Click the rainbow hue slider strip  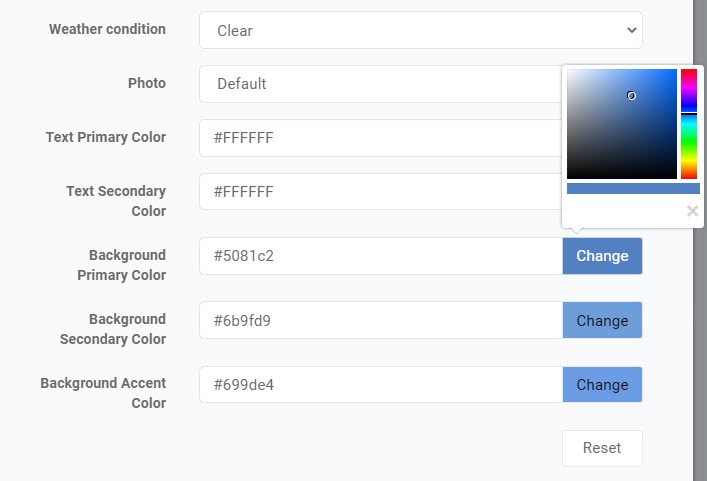click(x=689, y=124)
